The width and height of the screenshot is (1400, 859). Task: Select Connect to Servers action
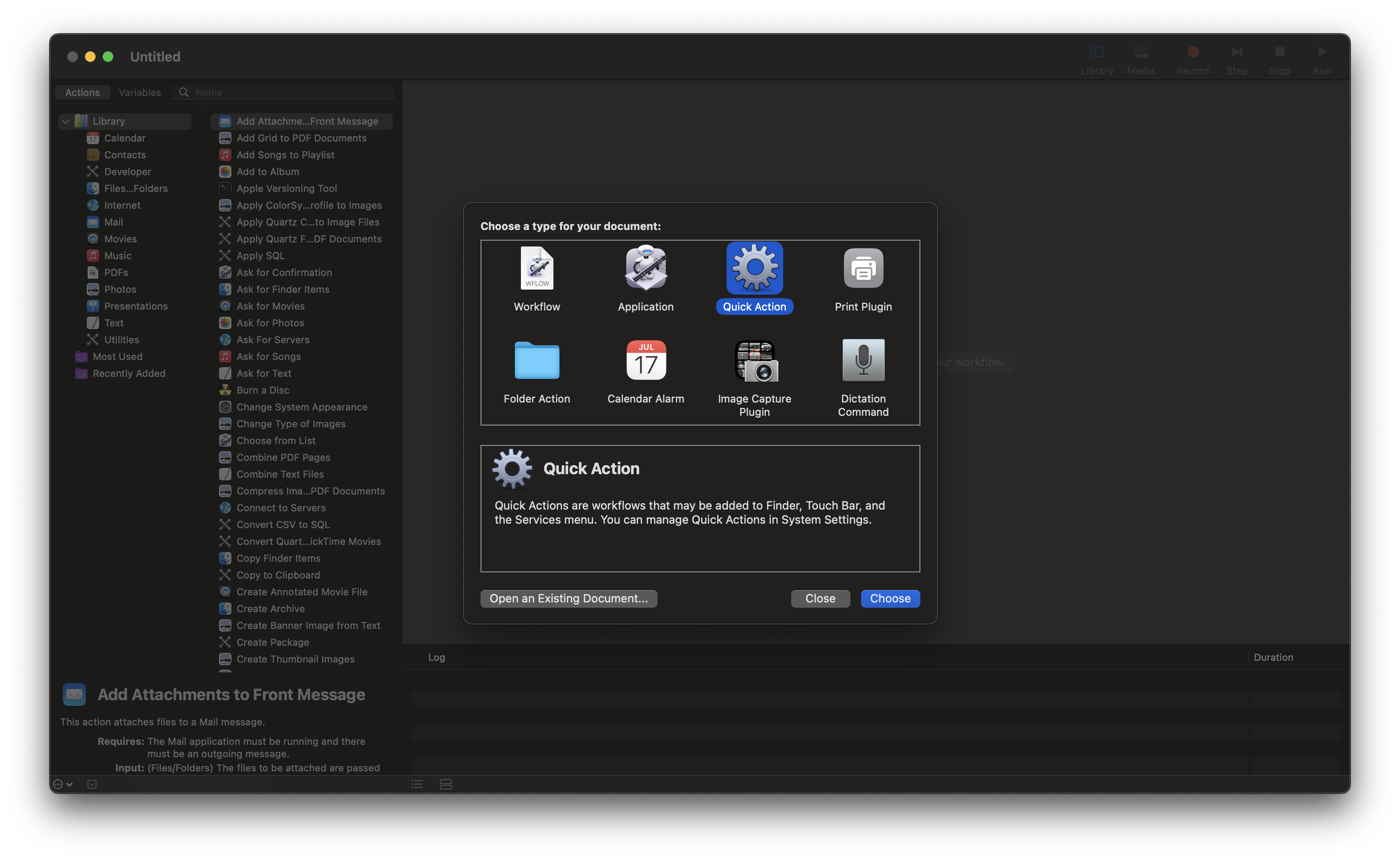coord(281,508)
